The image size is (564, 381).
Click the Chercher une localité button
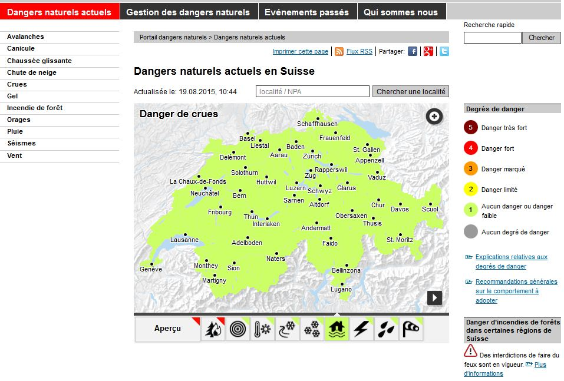(410, 91)
